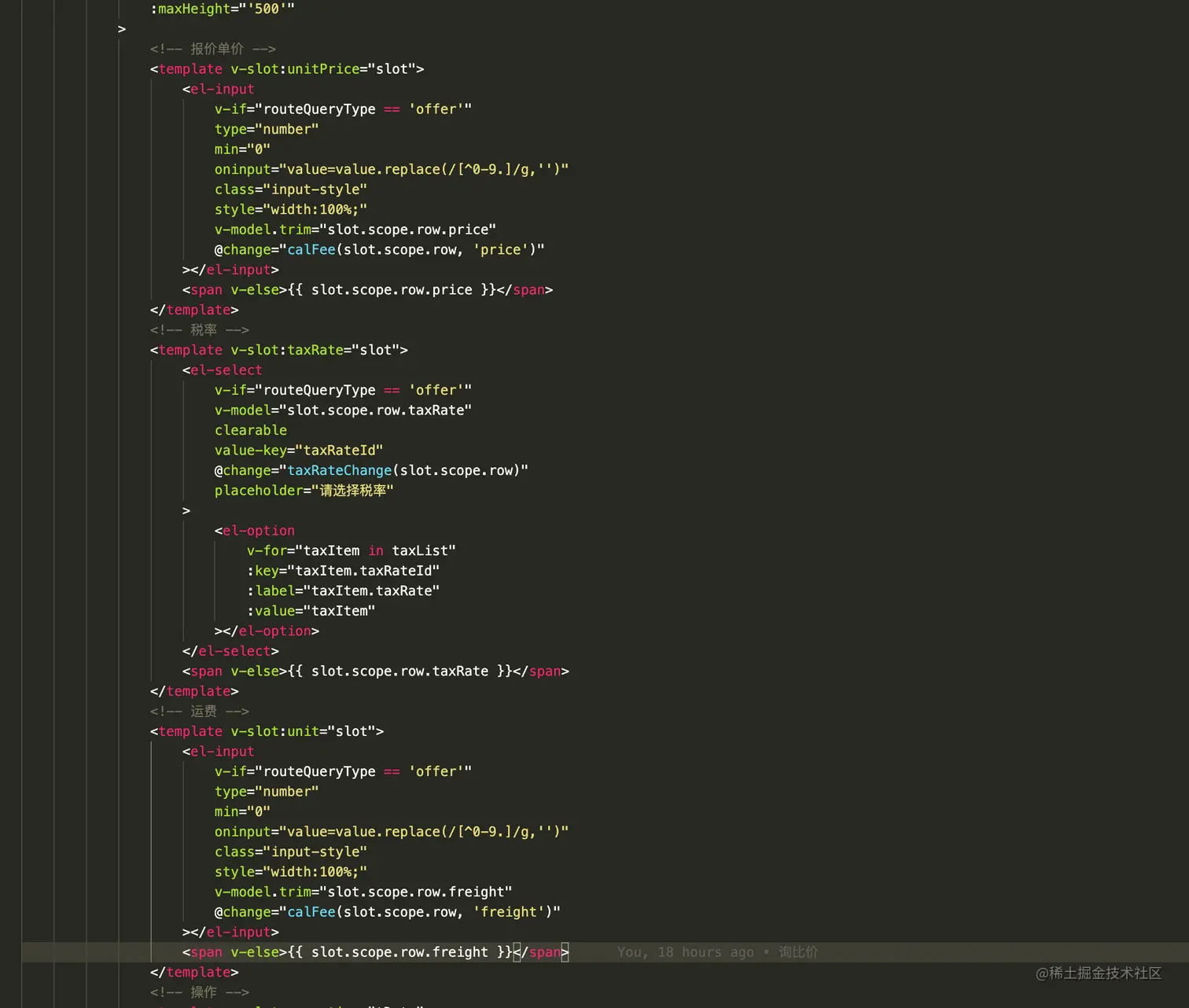Click the span showing slot.scope.row.taxRate
1189x1008 pixels.
(x=376, y=671)
